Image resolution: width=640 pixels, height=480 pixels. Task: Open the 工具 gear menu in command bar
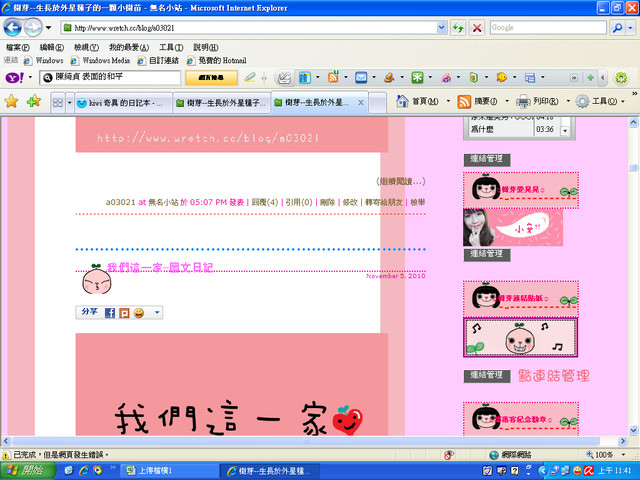[600, 101]
